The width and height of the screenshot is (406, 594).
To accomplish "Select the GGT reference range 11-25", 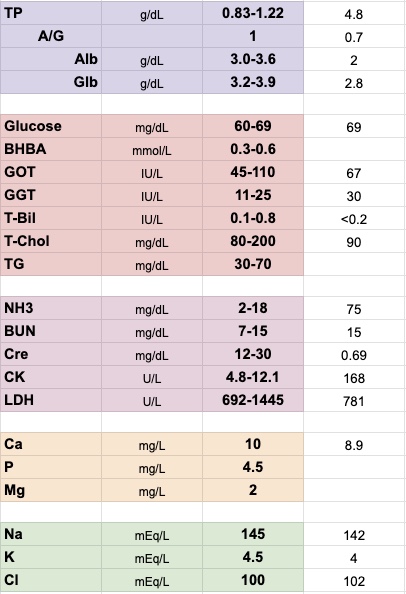I will coord(253,195).
